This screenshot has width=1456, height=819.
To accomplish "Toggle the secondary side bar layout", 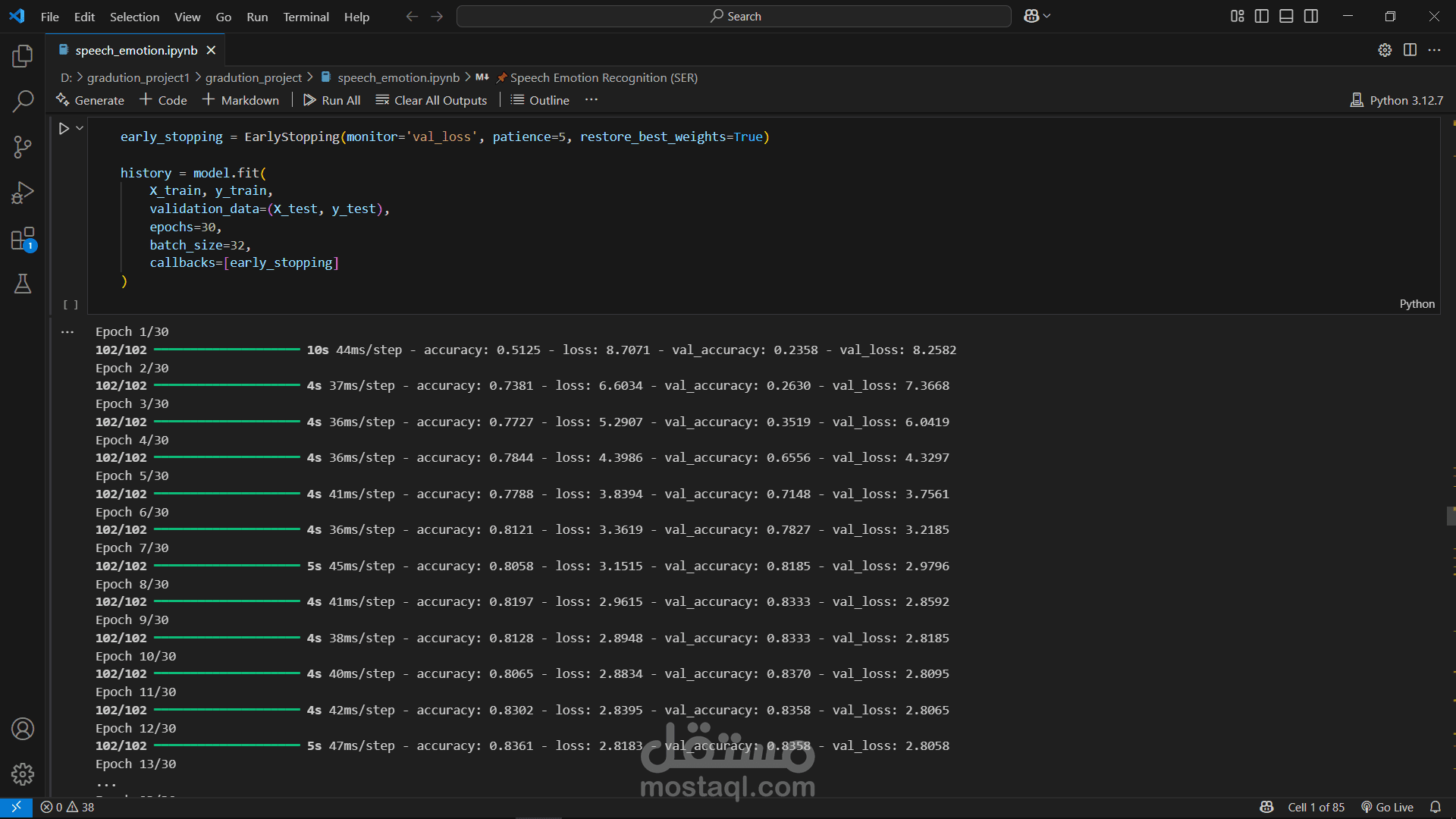I will tap(1311, 16).
